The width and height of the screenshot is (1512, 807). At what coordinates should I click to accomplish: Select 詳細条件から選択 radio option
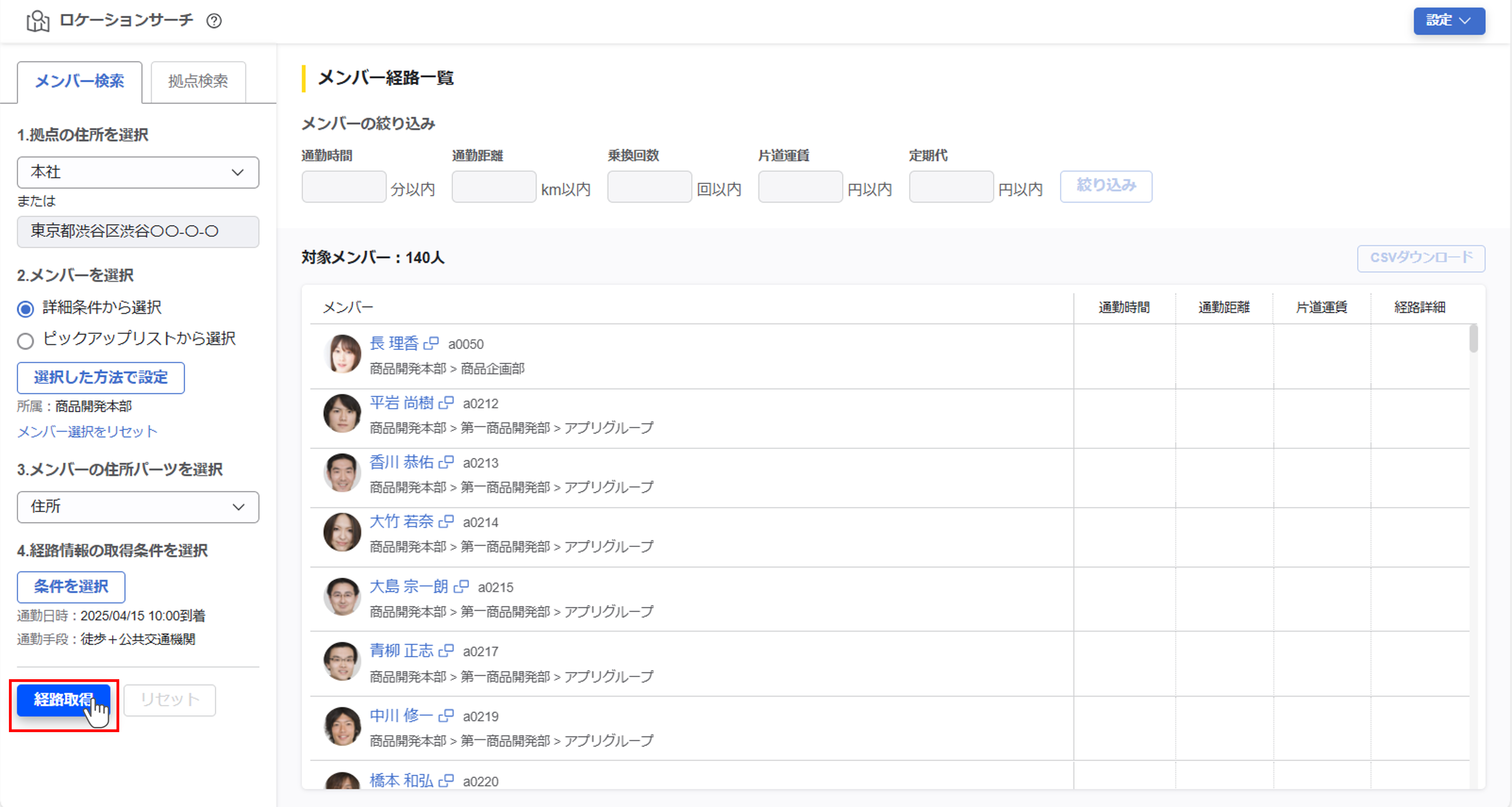[x=25, y=308]
